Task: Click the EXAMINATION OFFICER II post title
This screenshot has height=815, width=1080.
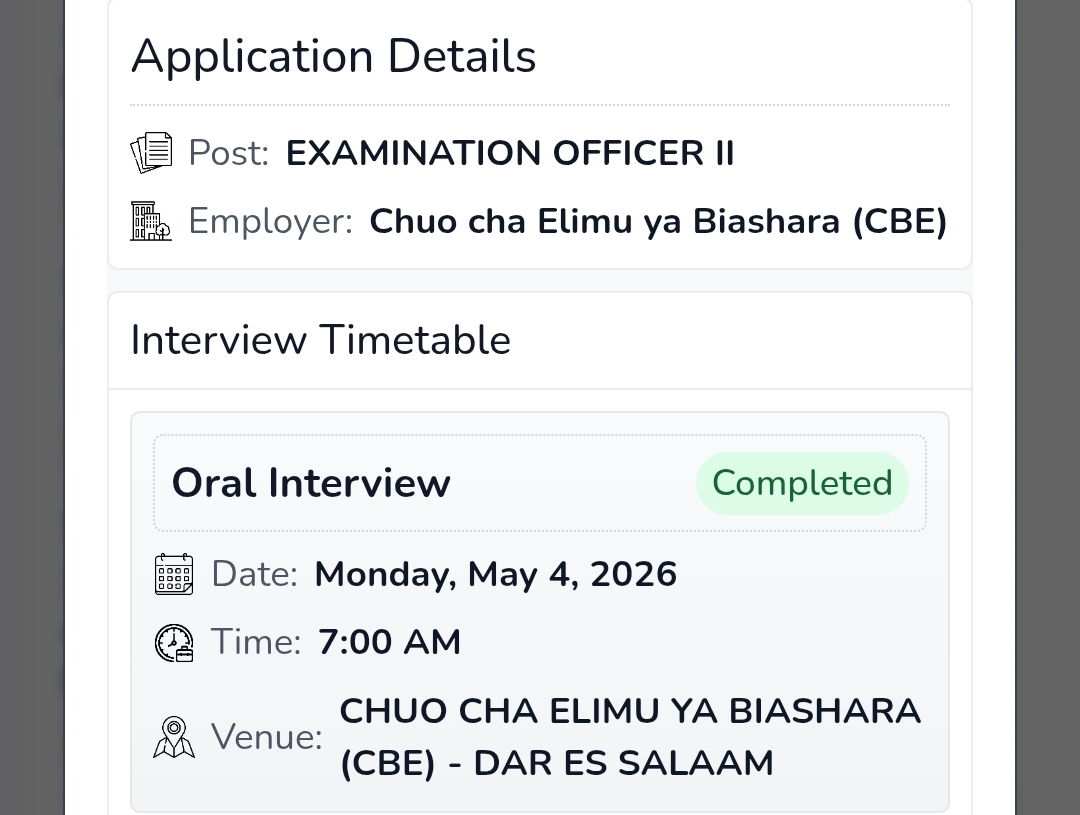Action: (510, 153)
